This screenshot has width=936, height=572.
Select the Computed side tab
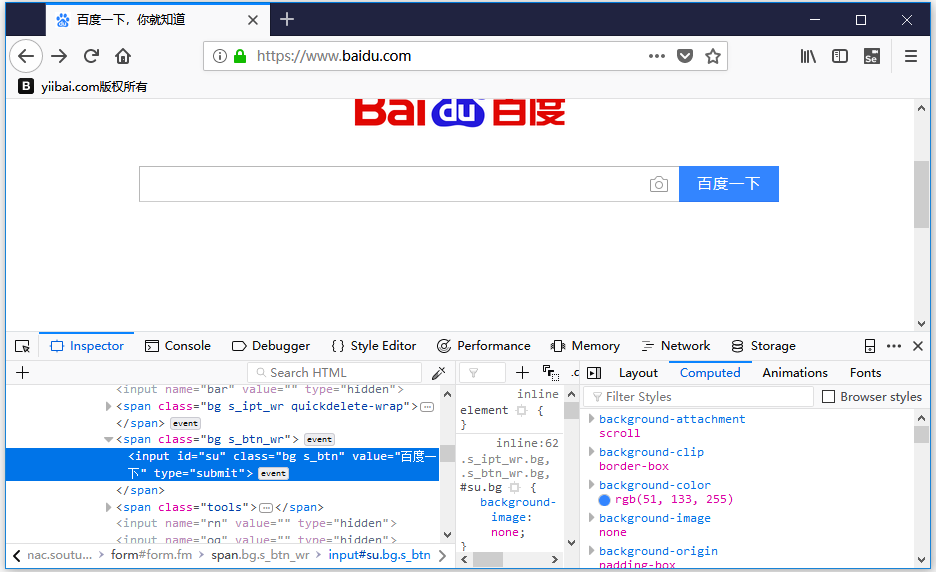[x=710, y=373]
